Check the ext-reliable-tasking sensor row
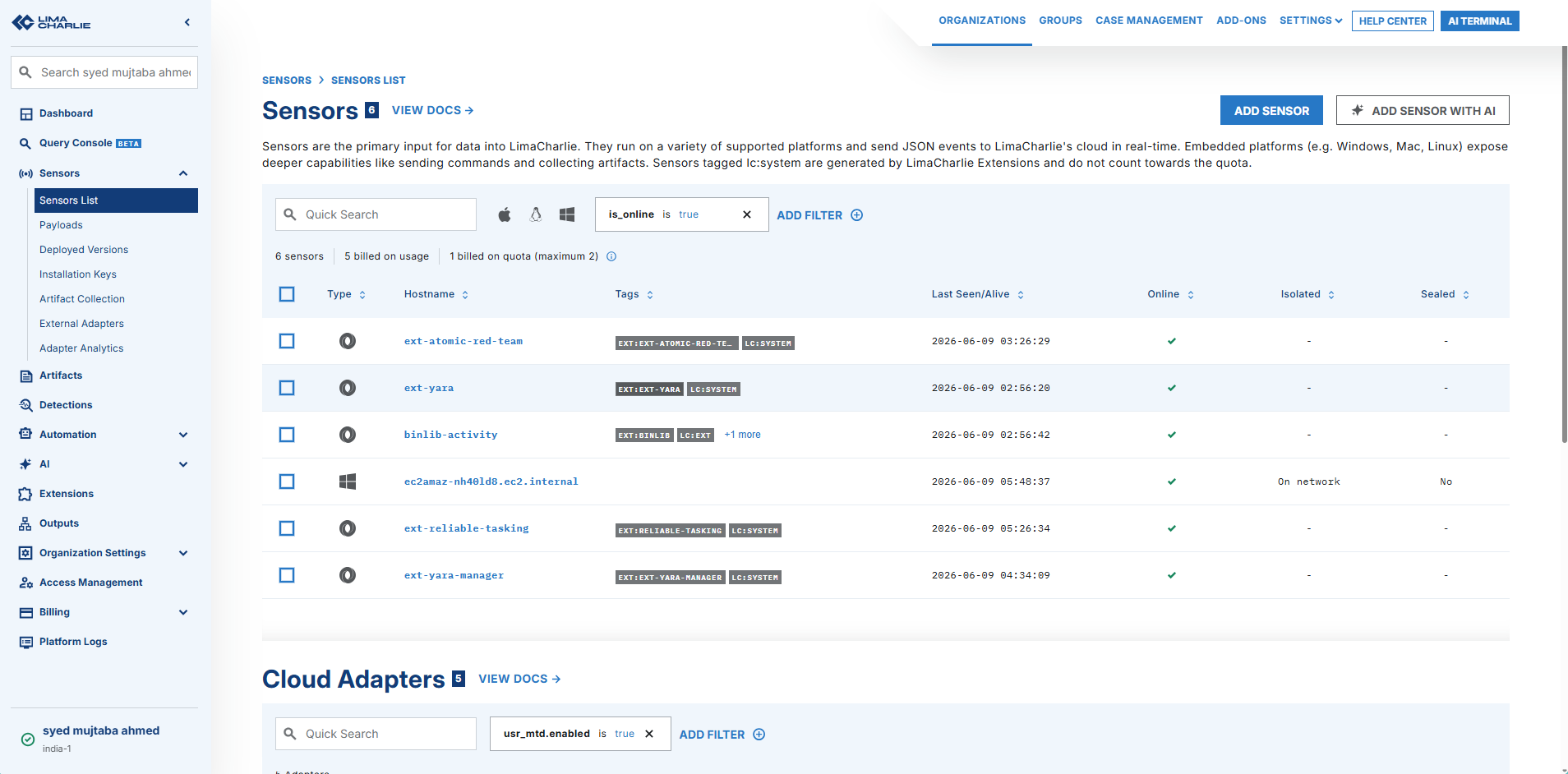Viewport: 1568px width, 774px height. (287, 528)
